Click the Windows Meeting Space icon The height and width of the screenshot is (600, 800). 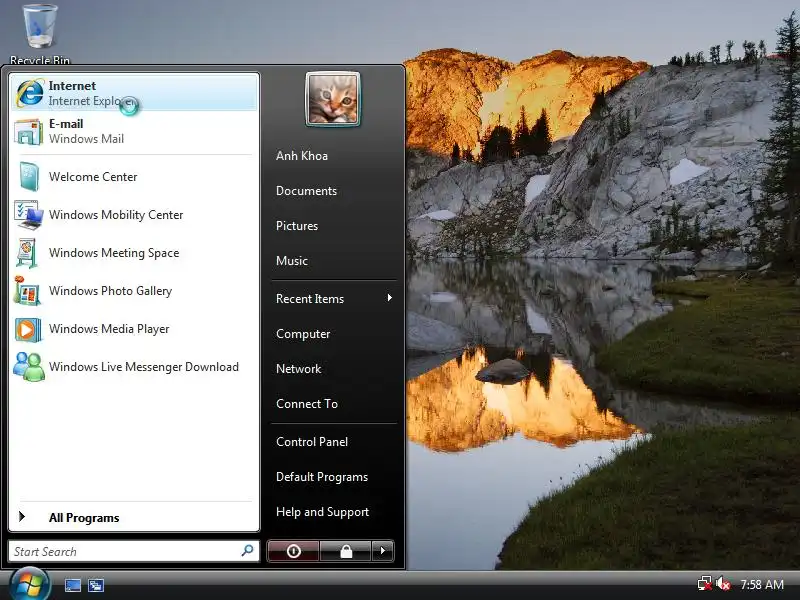point(27,253)
